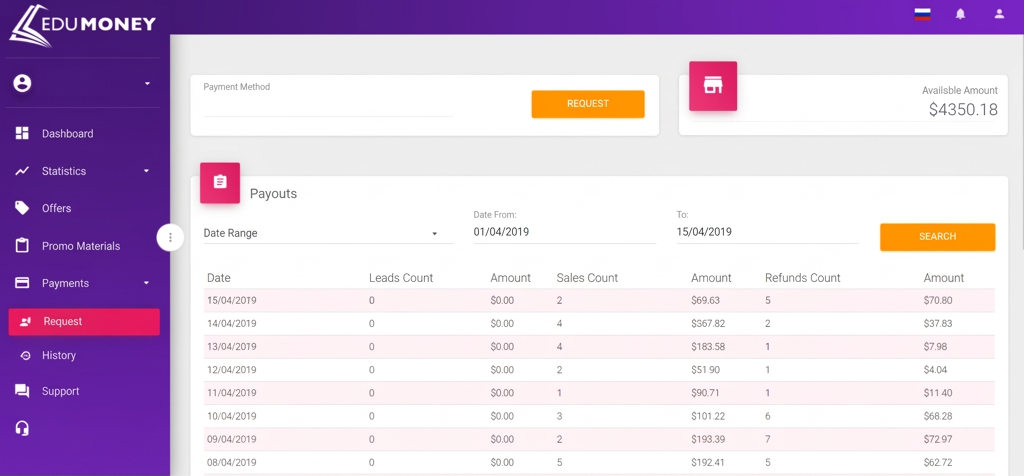This screenshot has height=476, width=1024.
Task: Click the Refunds Count column header
Action: pos(803,278)
